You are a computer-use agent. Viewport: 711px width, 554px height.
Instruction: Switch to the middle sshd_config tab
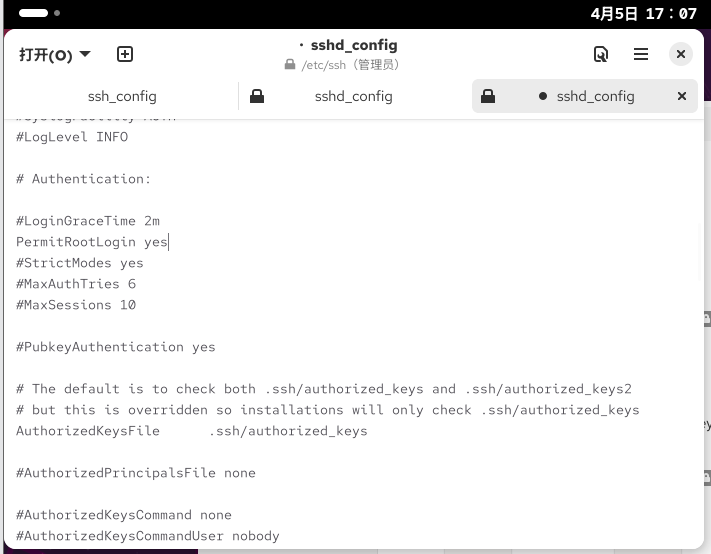point(353,96)
